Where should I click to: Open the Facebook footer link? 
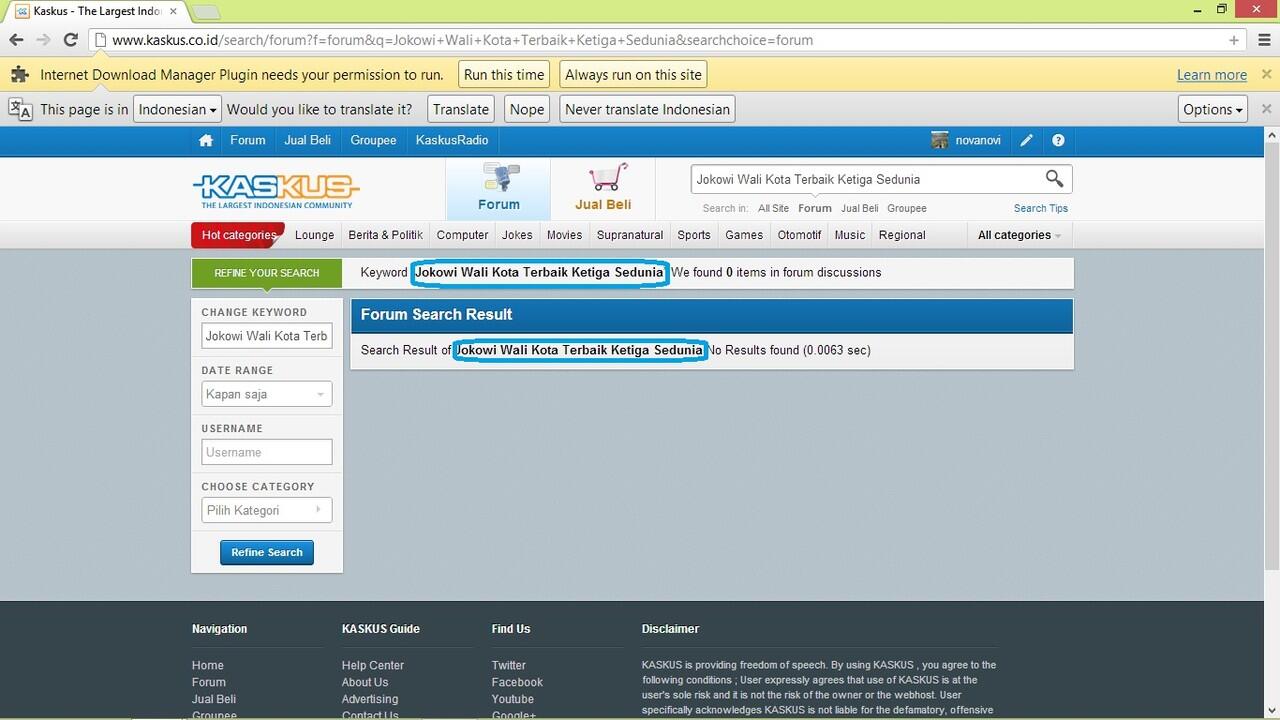(x=517, y=682)
